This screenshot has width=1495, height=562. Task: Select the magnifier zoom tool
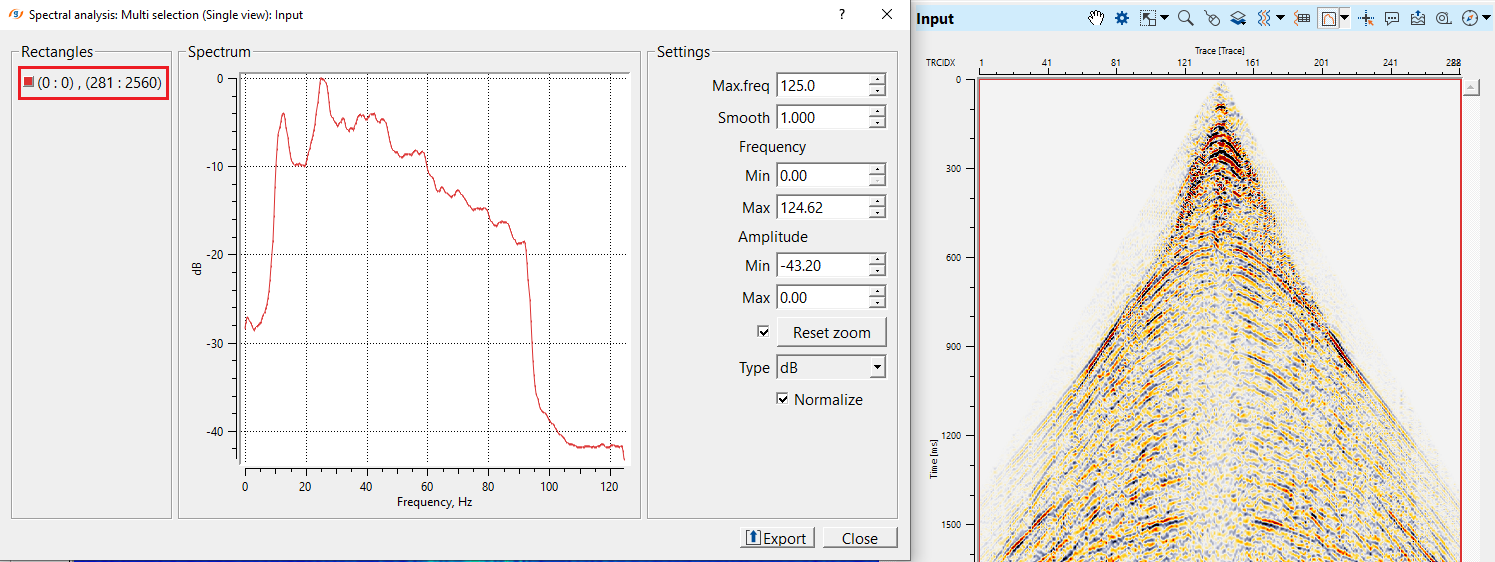(x=1186, y=18)
